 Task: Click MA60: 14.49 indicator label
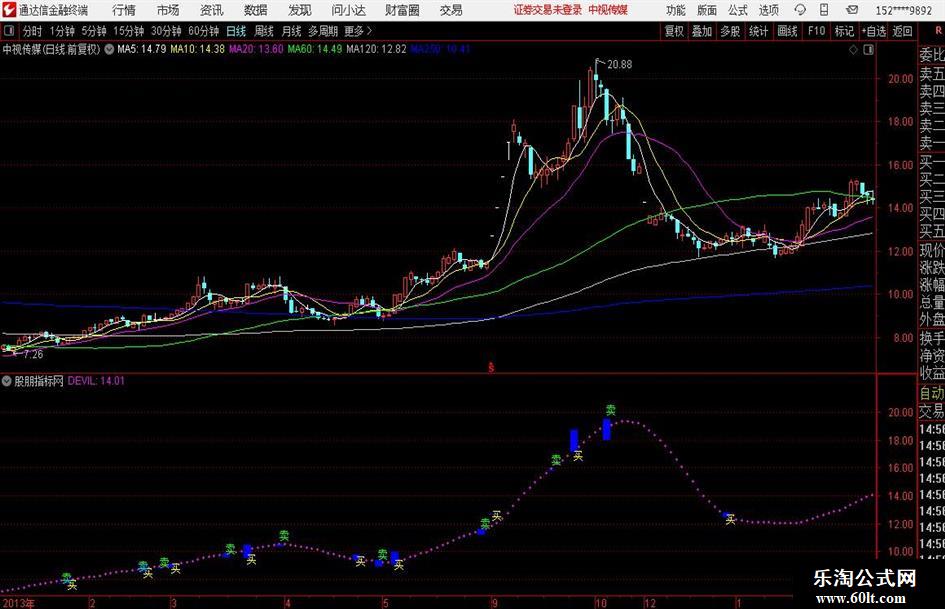(315, 49)
